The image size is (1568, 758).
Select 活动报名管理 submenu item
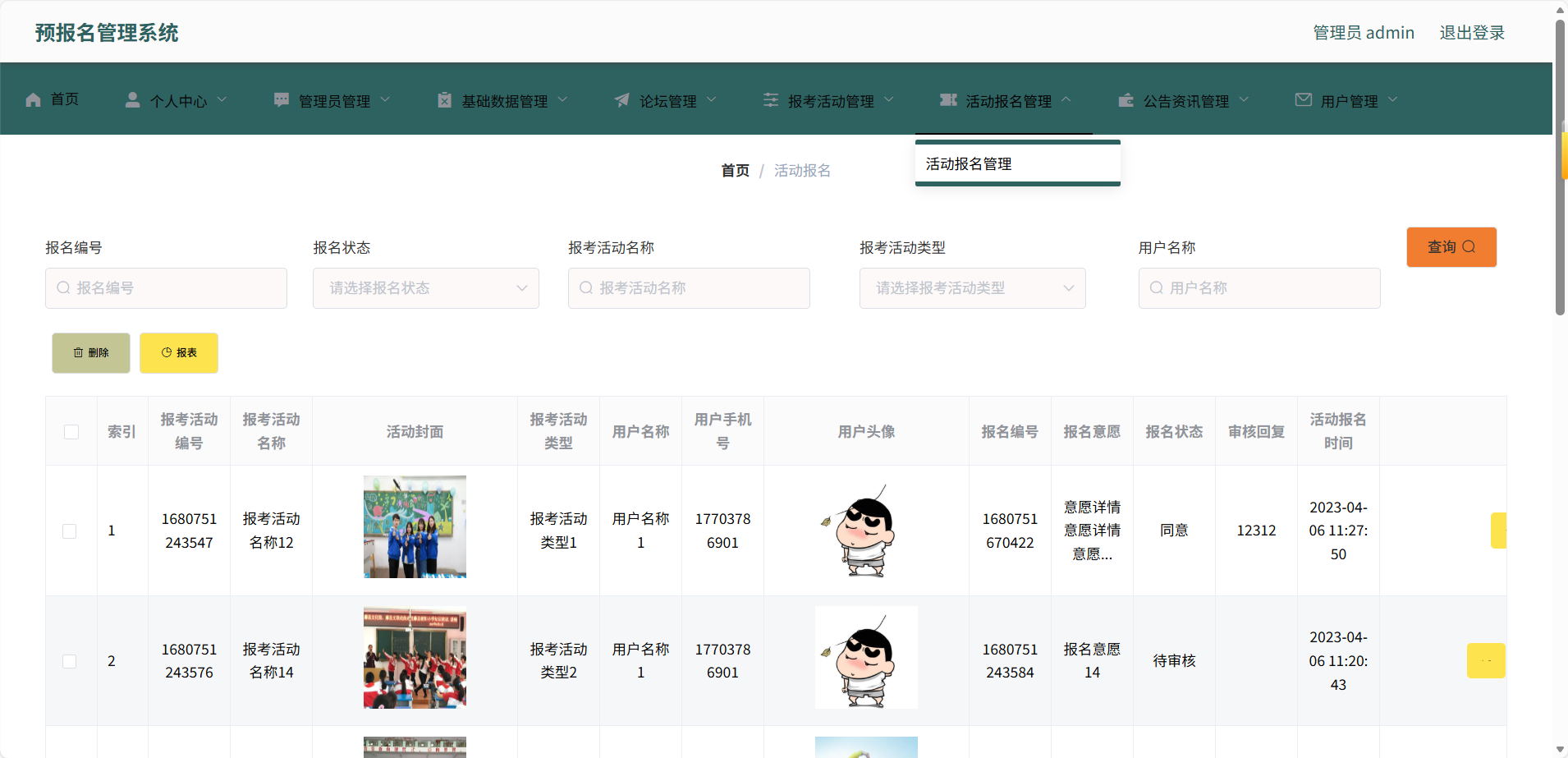pyautogui.click(x=1018, y=163)
